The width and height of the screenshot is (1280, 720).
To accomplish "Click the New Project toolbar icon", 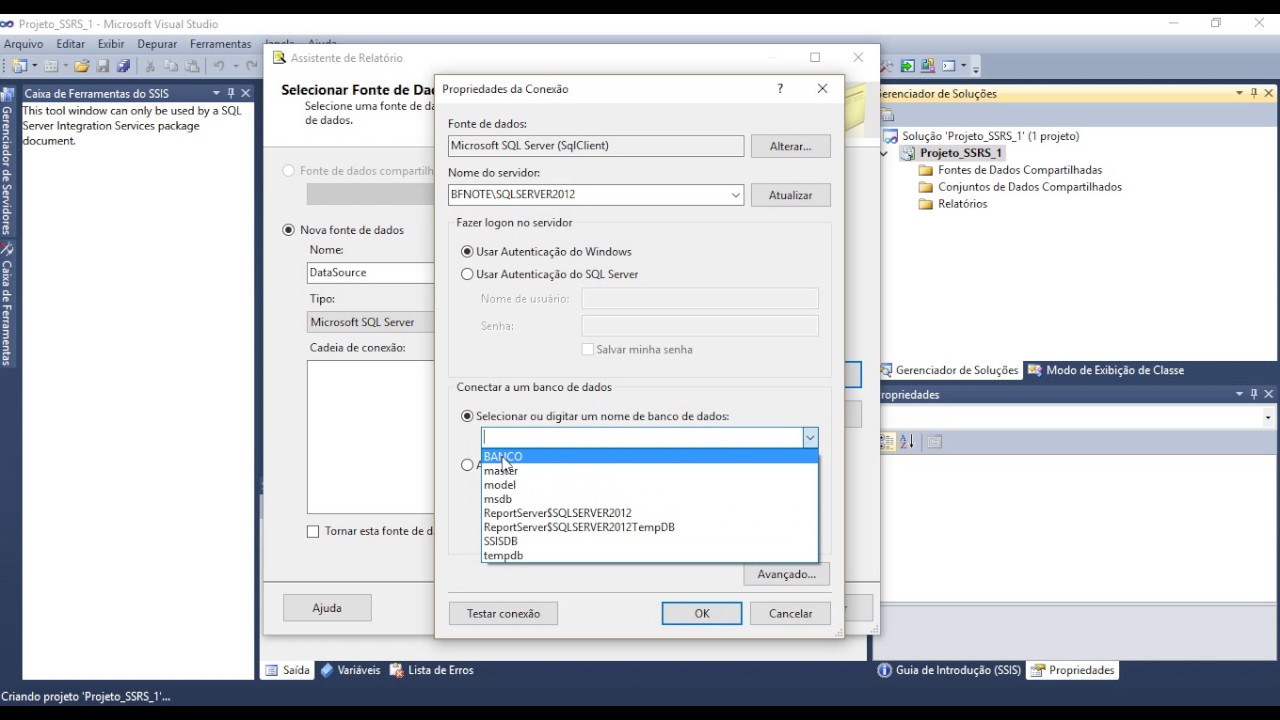I will (x=19, y=66).
